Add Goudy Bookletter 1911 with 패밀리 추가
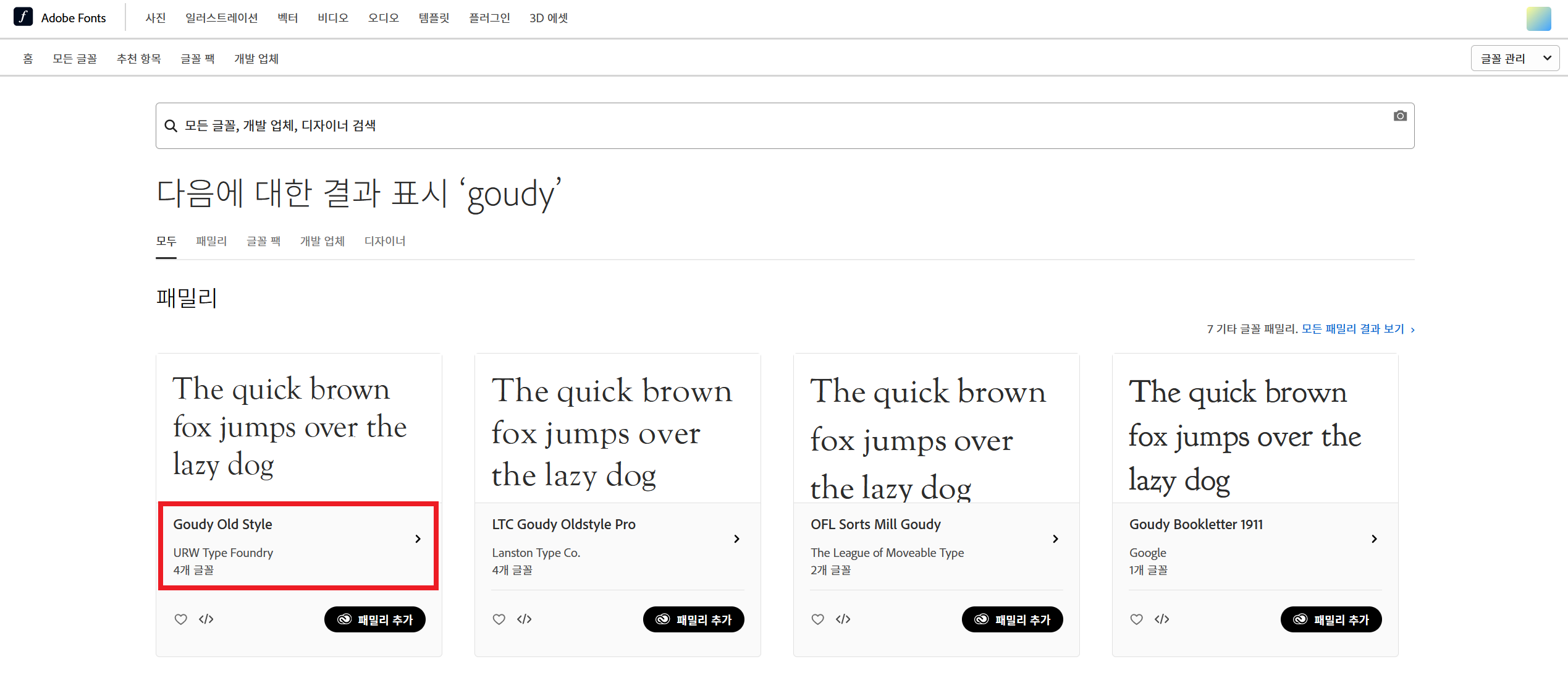 pyautogui.click(x=1331, y=619)
